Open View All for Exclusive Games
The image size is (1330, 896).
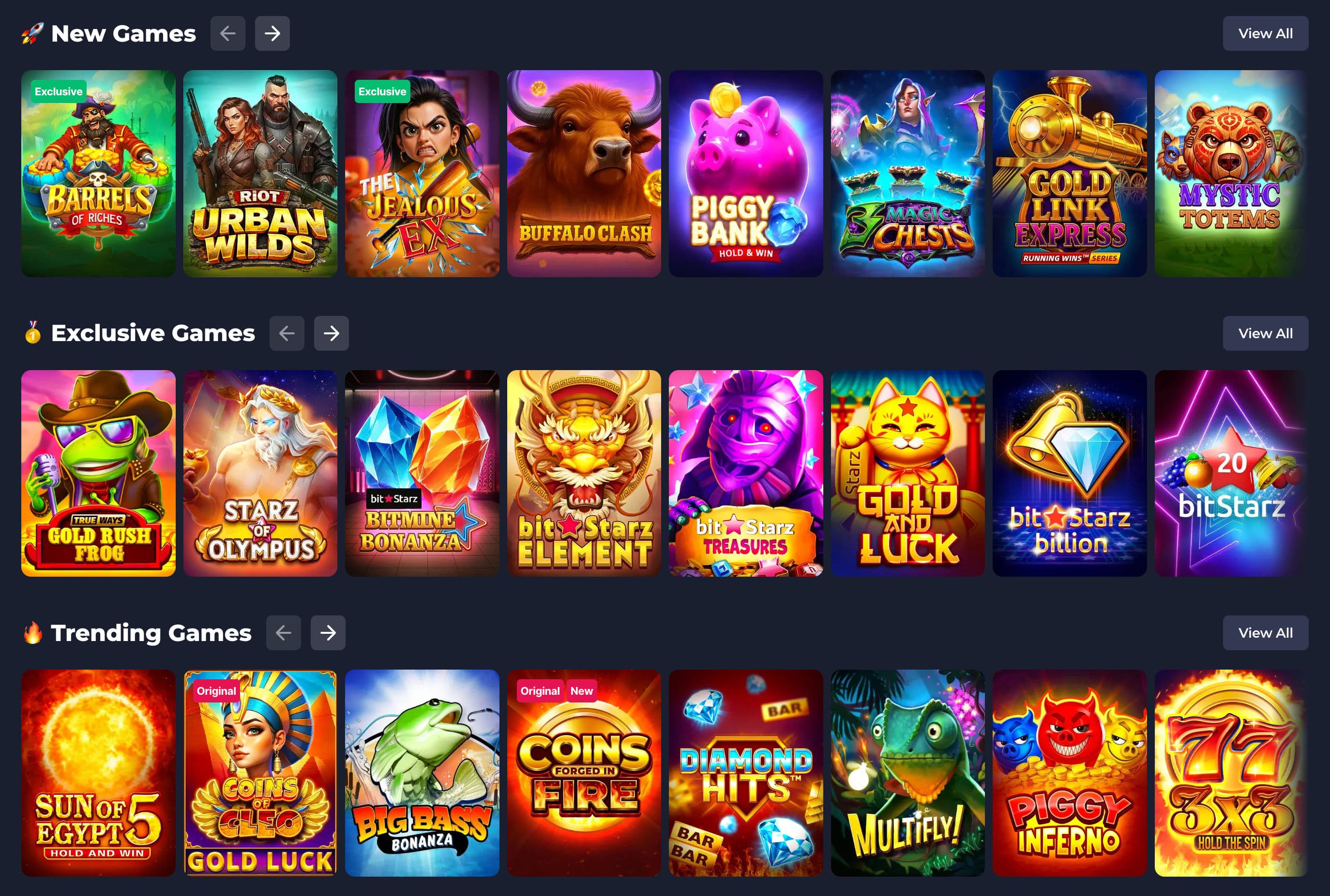(x=1266, y=333)
